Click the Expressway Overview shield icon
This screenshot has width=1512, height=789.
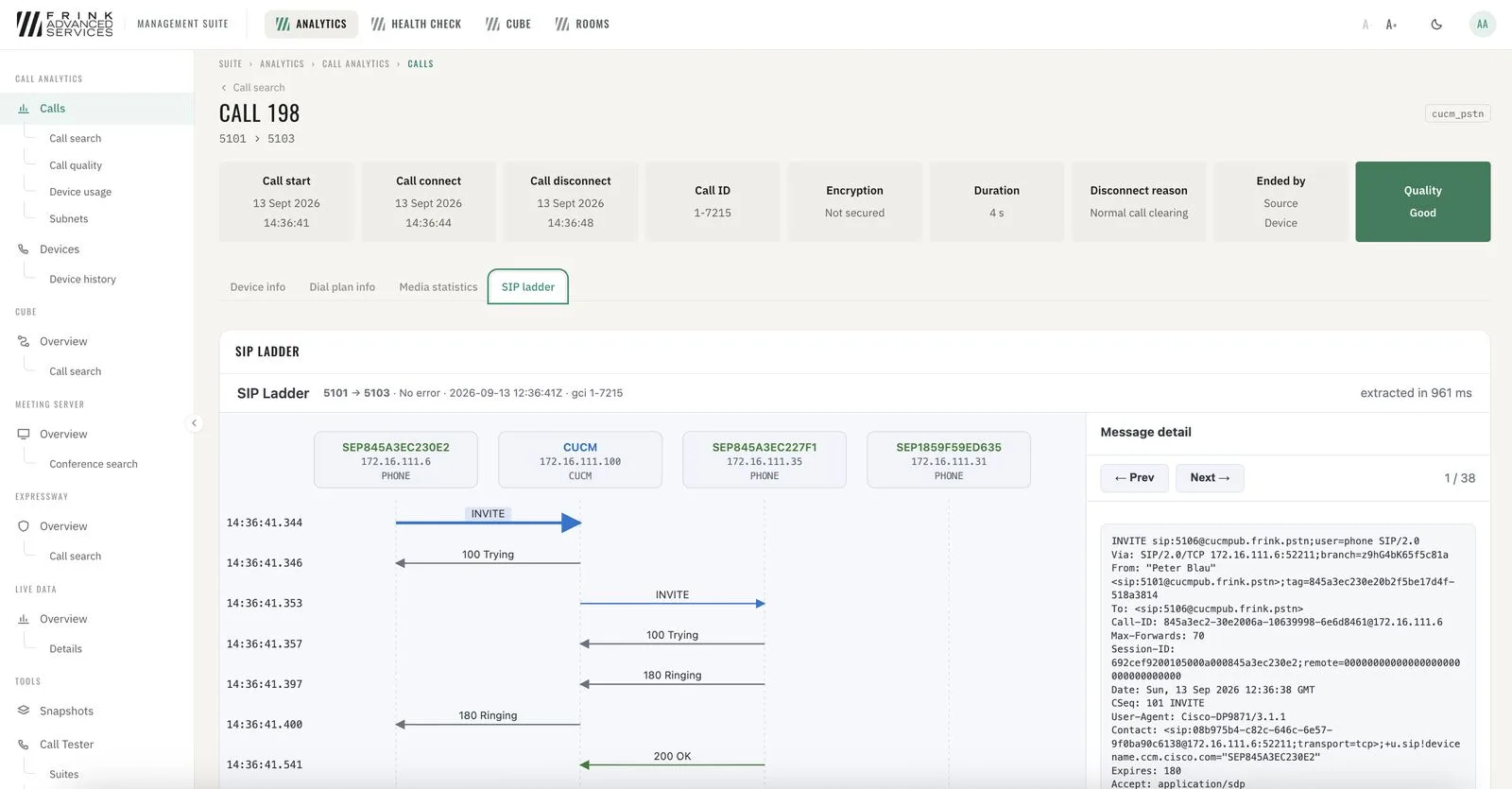point(24,526)
